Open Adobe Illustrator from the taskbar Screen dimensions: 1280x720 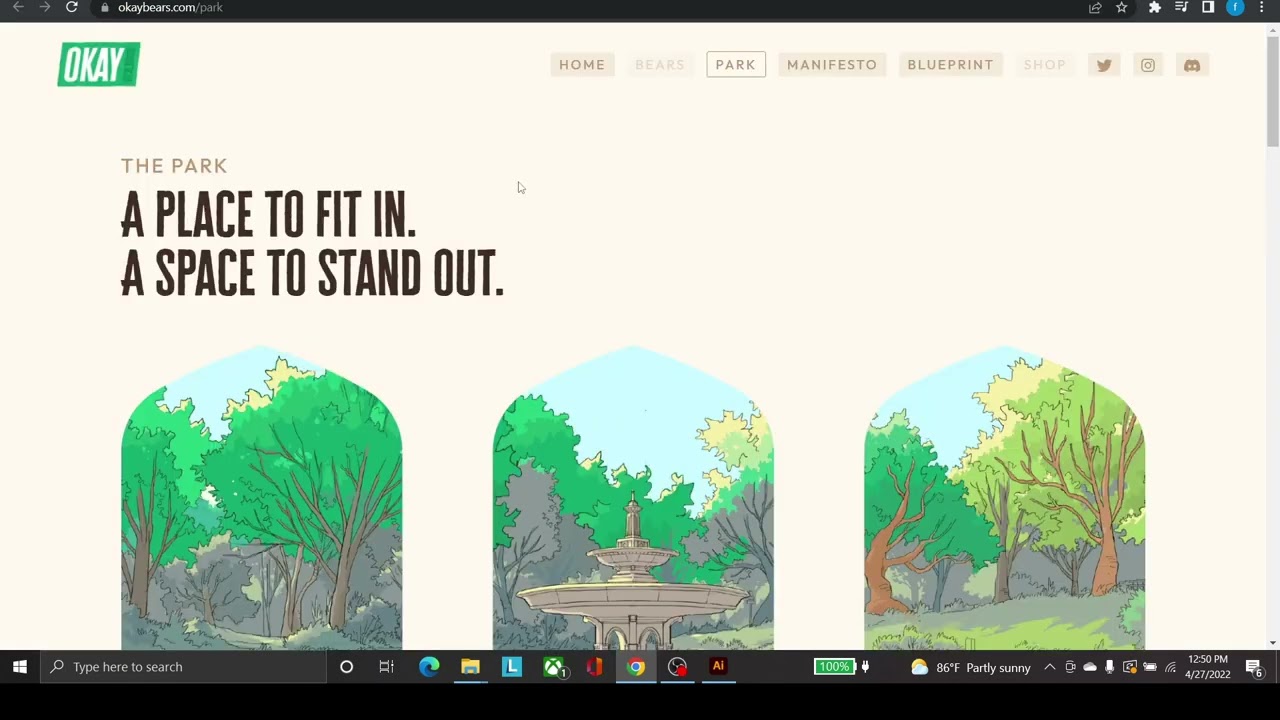coord(718,667)
